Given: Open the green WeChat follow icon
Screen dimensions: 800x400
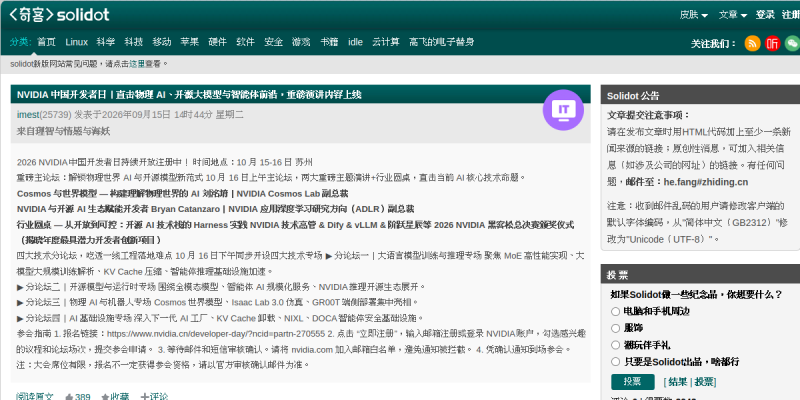Looking at the screenshot, I should 792,43.
